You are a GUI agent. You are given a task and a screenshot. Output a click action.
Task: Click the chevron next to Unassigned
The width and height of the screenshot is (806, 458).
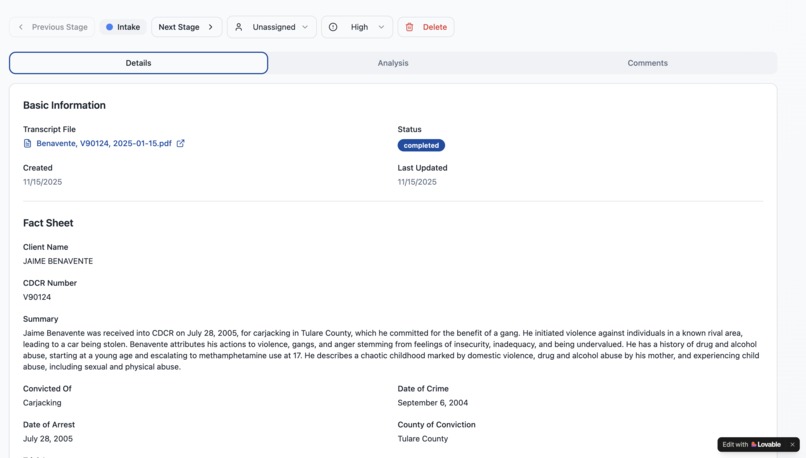point(305,27)
